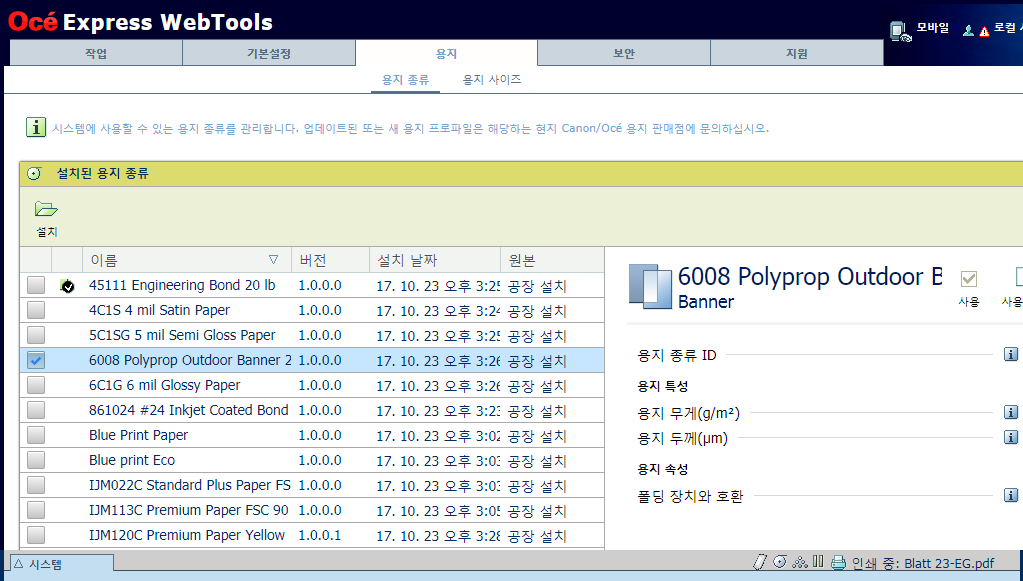Select the 용지 tab
This screenshot has width=1023, height=581.
(446, 53)
